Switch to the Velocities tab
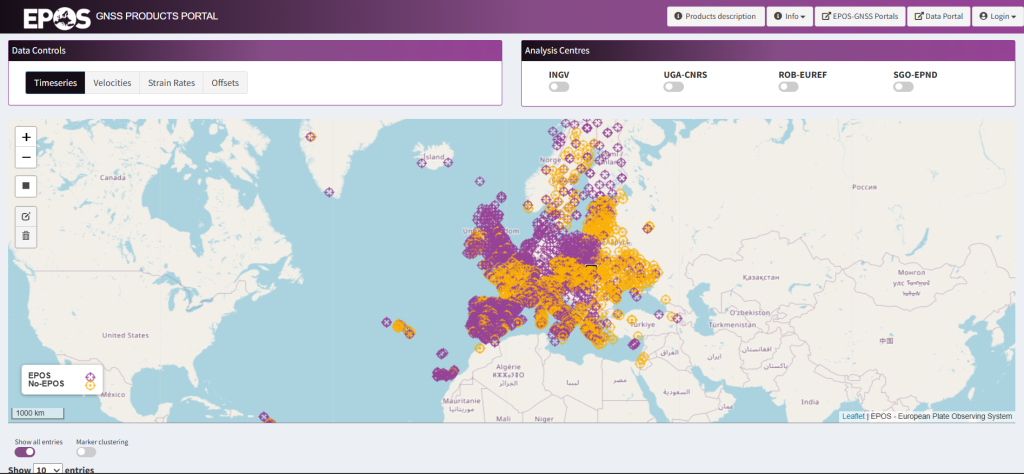The height and width of the screenshot is (474, 1024). 112,83
